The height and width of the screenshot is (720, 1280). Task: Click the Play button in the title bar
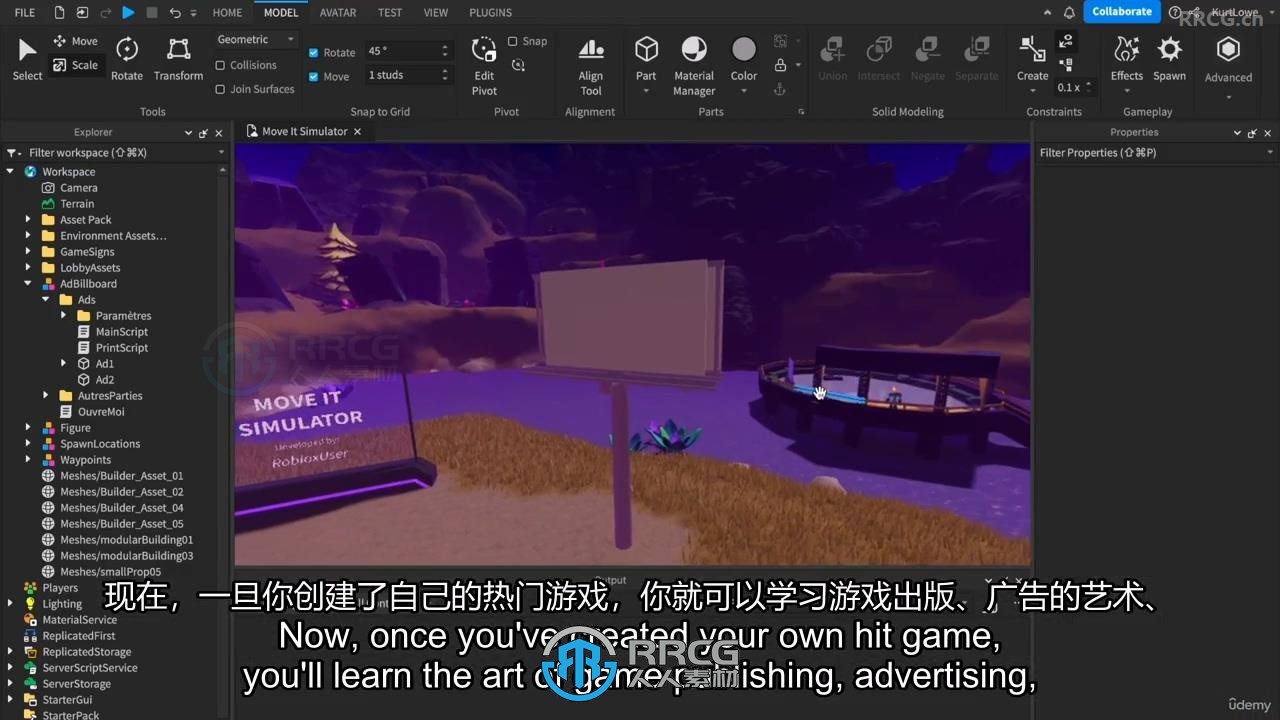(128, 12)
